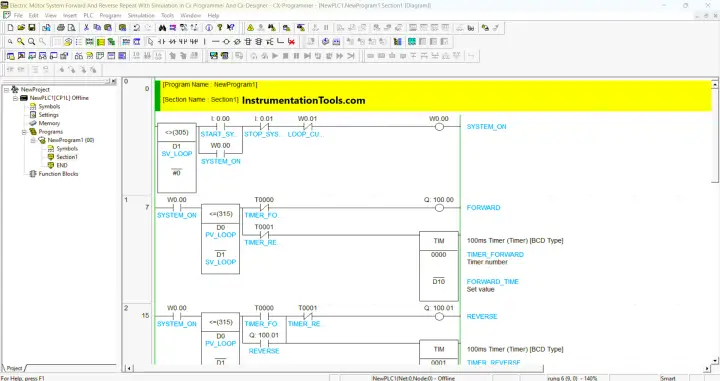Save the project with the floppy disk icon
This screenshot has height=381, width=720.
click(x=32, y=28)
